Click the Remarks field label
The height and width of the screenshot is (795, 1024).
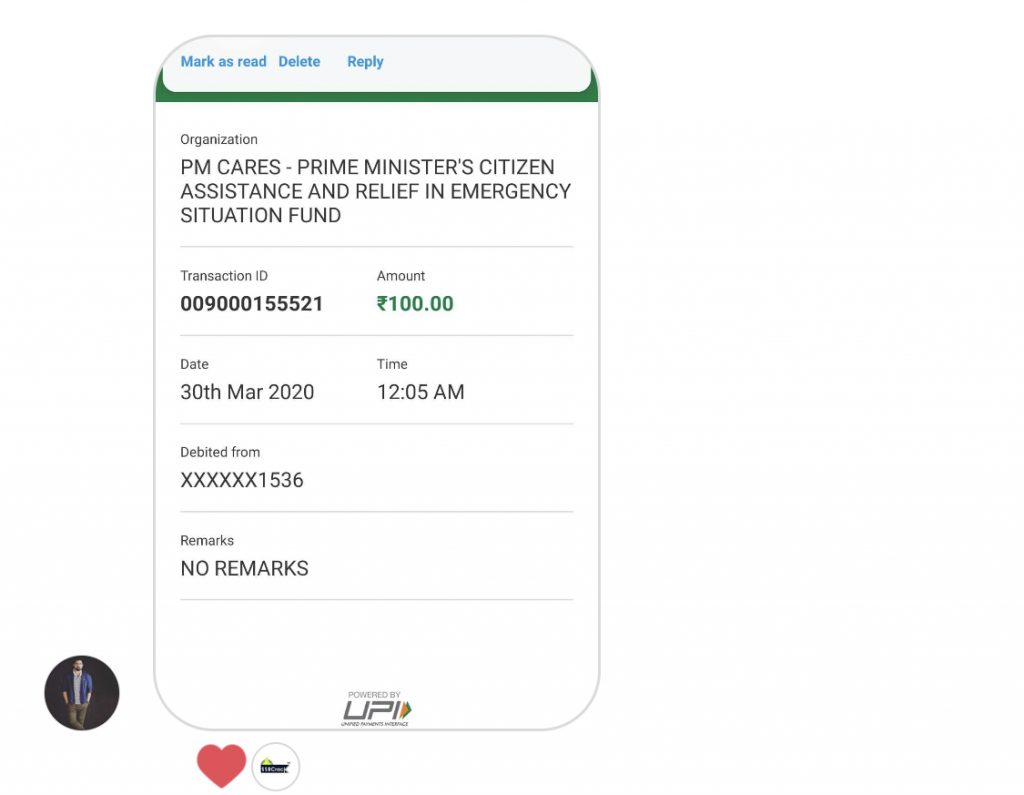(x=207, y=540)
